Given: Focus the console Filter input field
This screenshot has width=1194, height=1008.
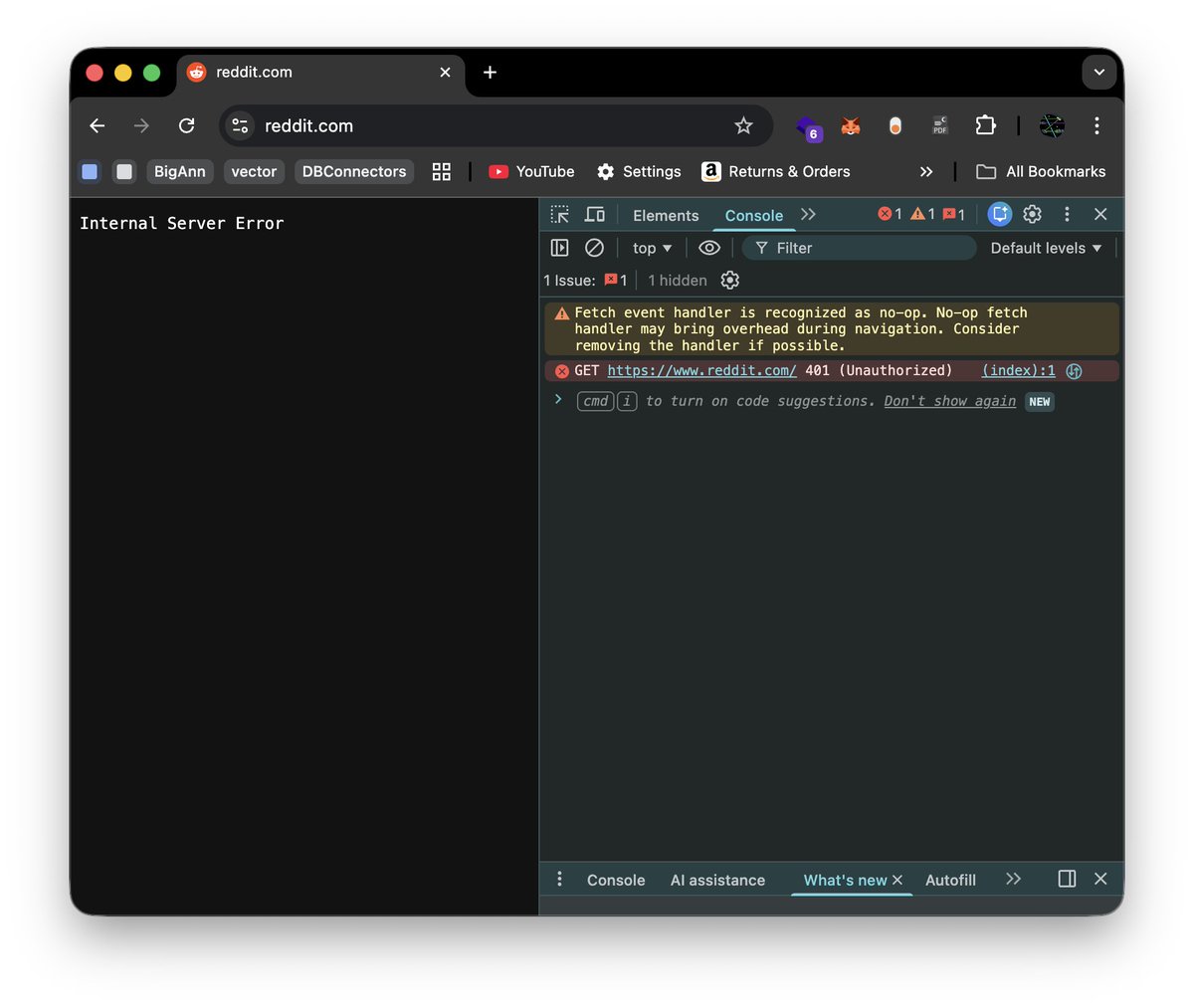Looking at the screenshot, I should [x=860, y=248].
